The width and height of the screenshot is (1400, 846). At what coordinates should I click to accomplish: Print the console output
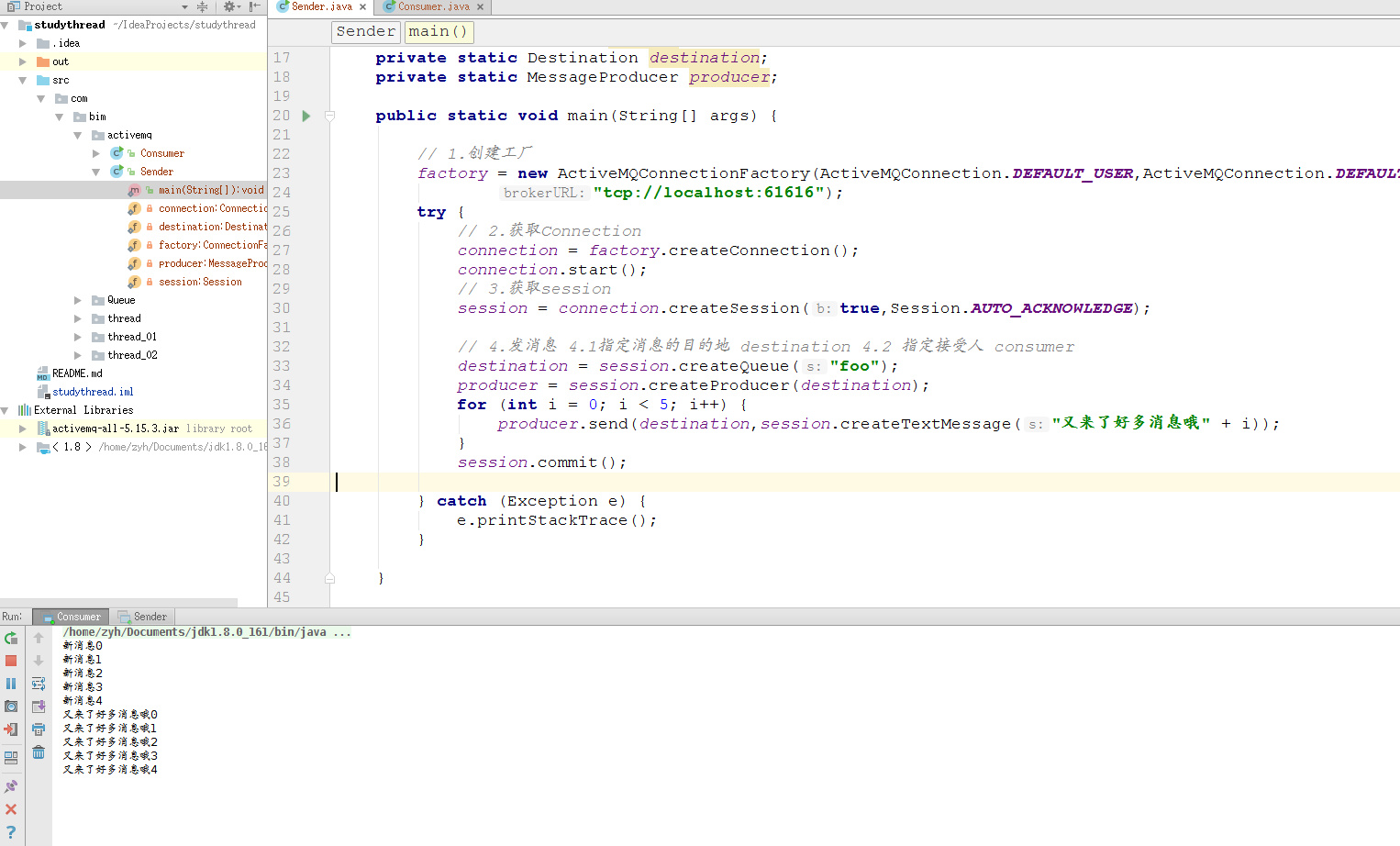point(39,729)
